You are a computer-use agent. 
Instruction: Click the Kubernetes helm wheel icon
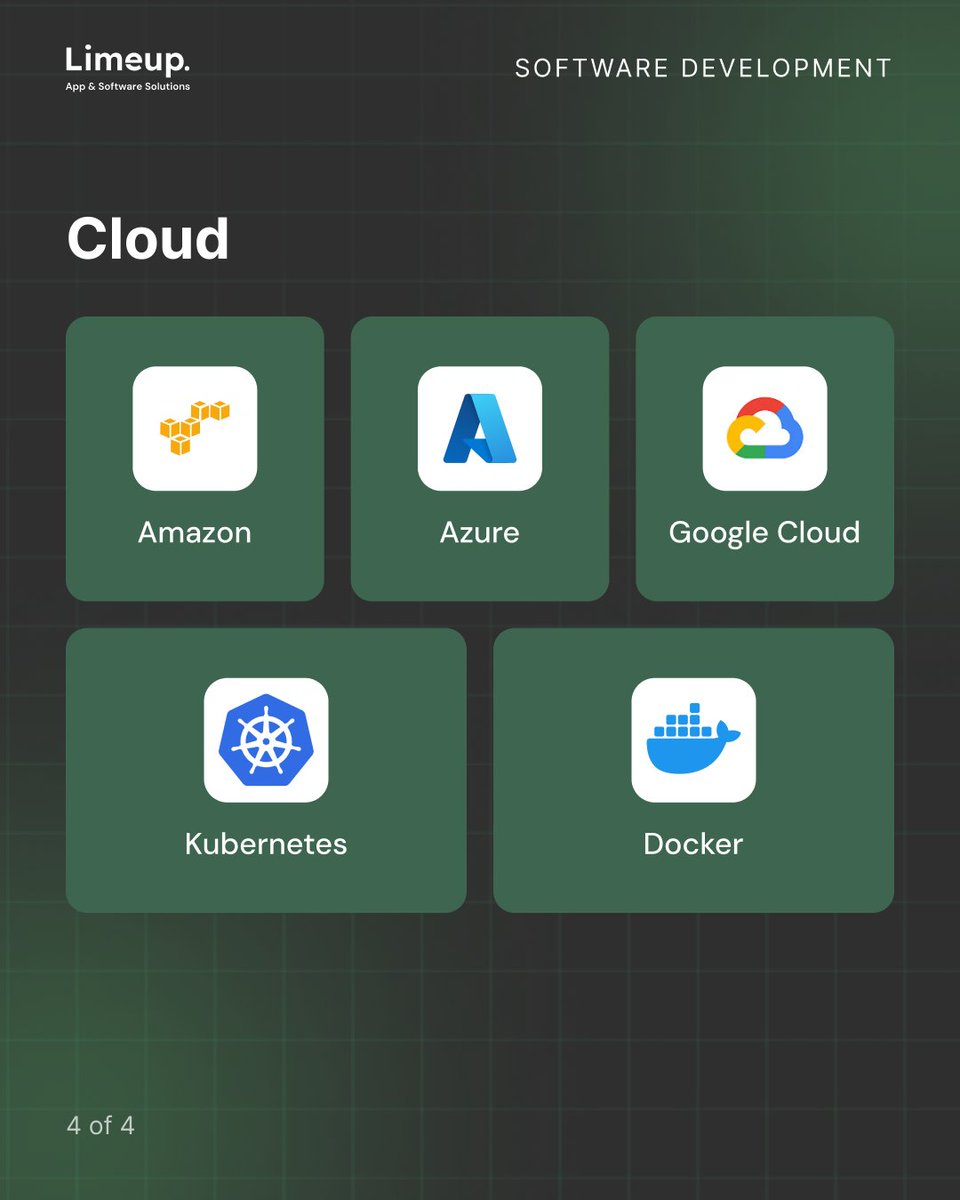click(266, 740)
